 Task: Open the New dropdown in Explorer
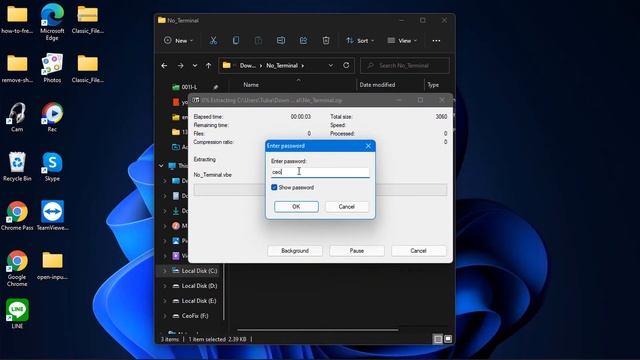point(179,40)
